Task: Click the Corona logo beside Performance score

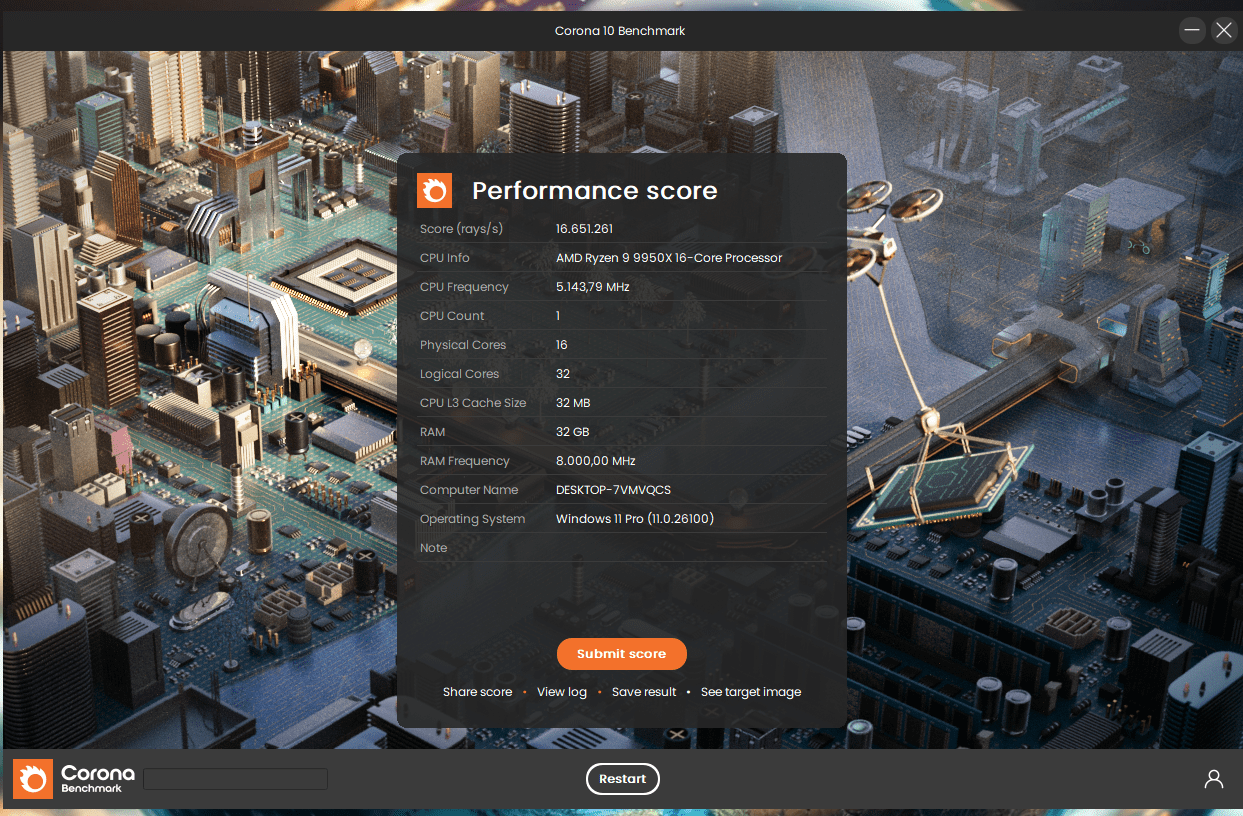Action: click(x=435, y=190)
